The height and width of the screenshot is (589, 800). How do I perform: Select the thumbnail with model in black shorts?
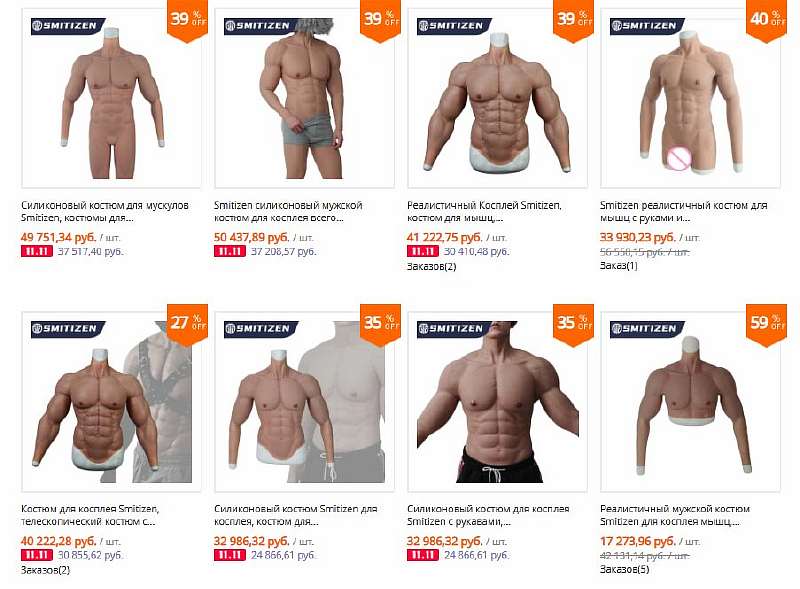[497, 402]
